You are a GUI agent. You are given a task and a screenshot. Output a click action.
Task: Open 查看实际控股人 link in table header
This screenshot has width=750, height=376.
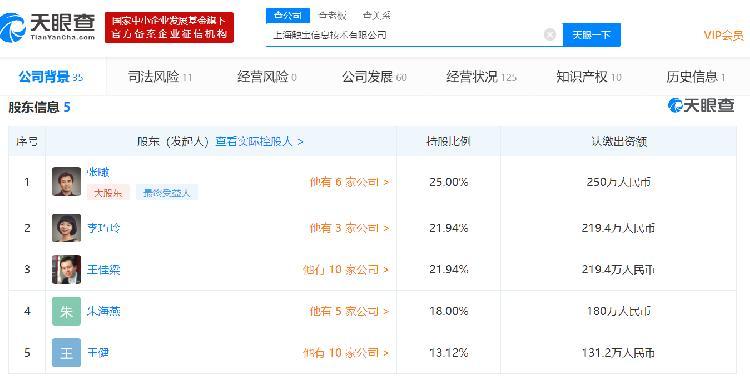click(259, 142)
